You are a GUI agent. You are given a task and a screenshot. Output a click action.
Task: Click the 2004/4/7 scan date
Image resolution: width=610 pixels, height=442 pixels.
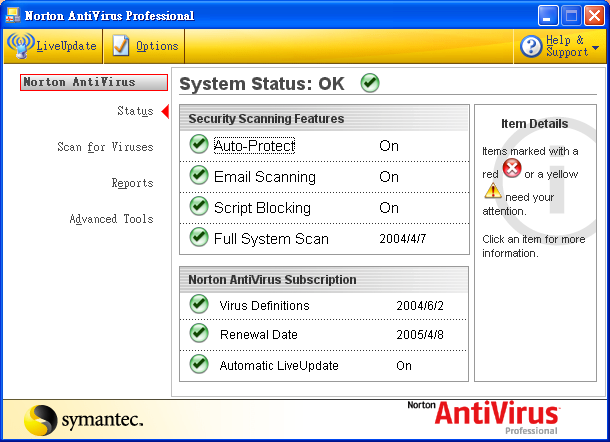click(403, 239)
